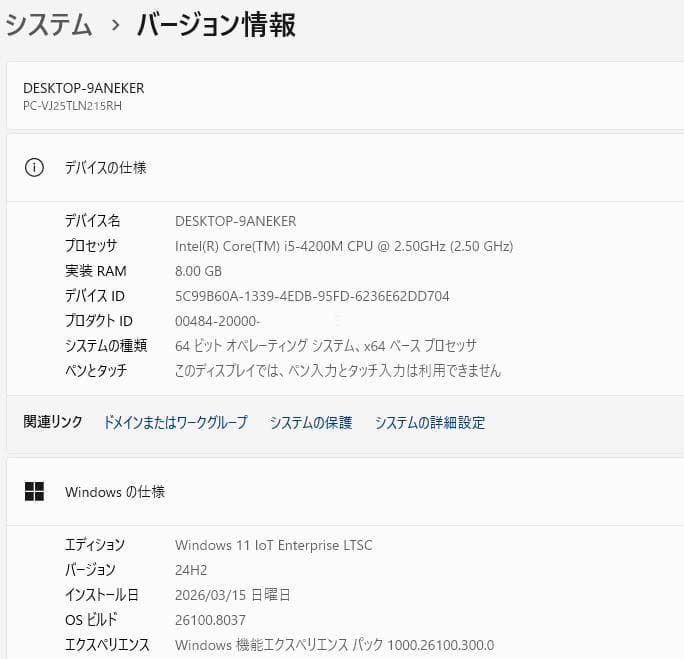Open the システムの保護 link
Image resolution: width=684 pixels, height=659 pixels.
click(311, 423)
